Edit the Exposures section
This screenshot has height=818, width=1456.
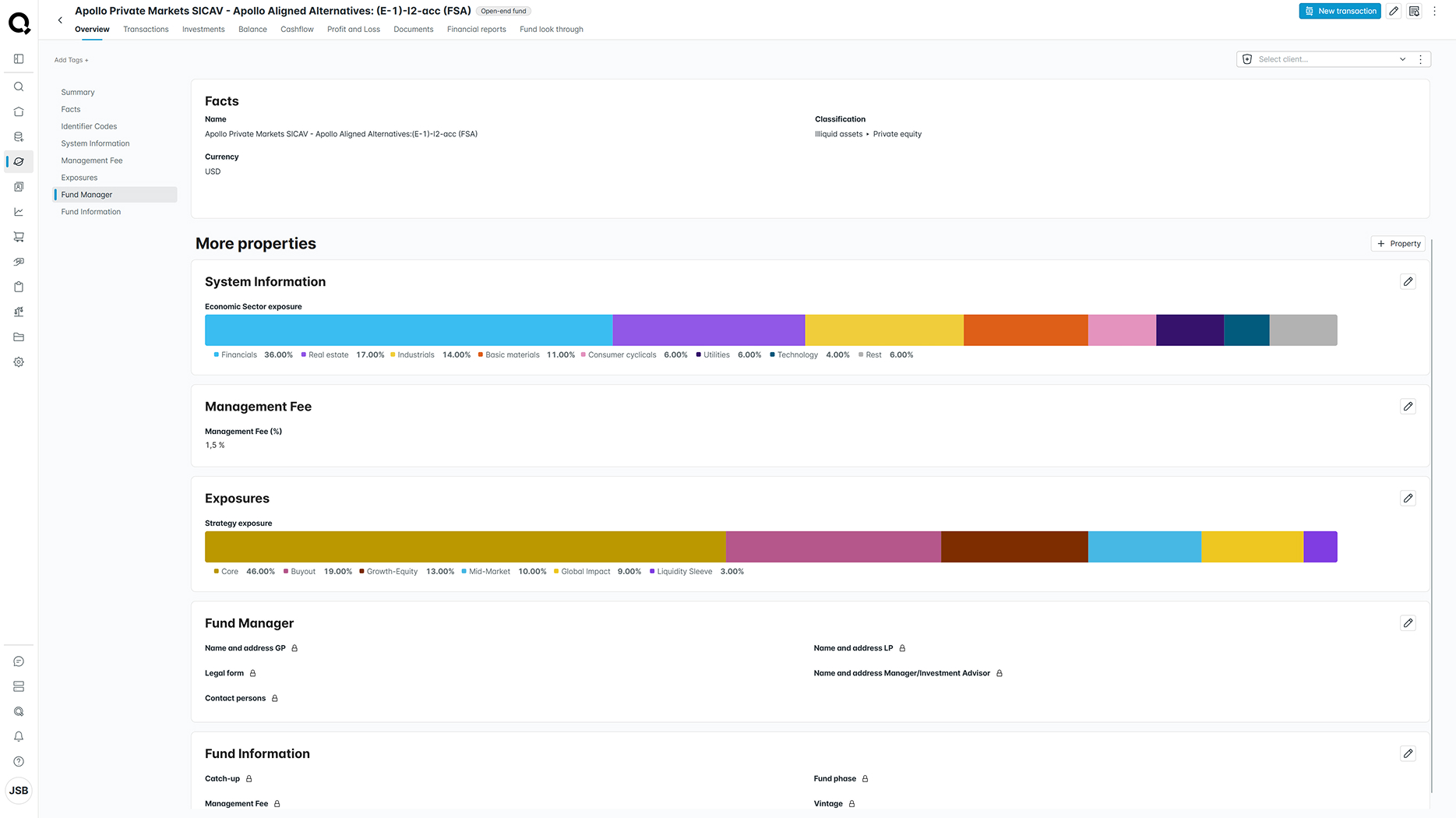[x=1408, y=498]
